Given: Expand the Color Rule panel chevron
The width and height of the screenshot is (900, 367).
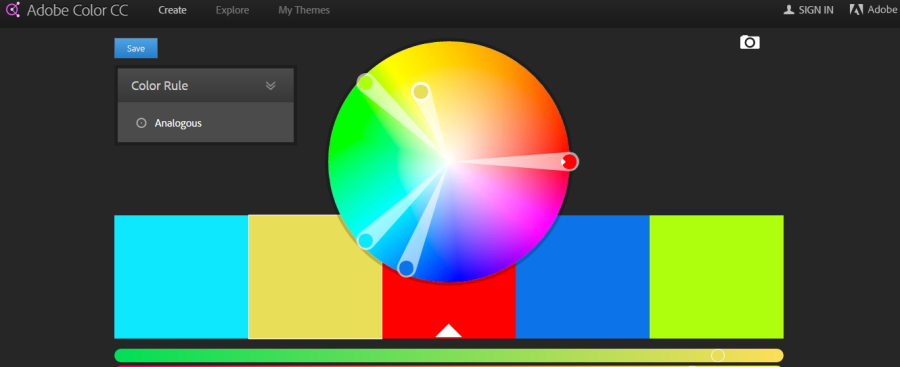Looking at the screenshot, I should click(x=271, y=86).
